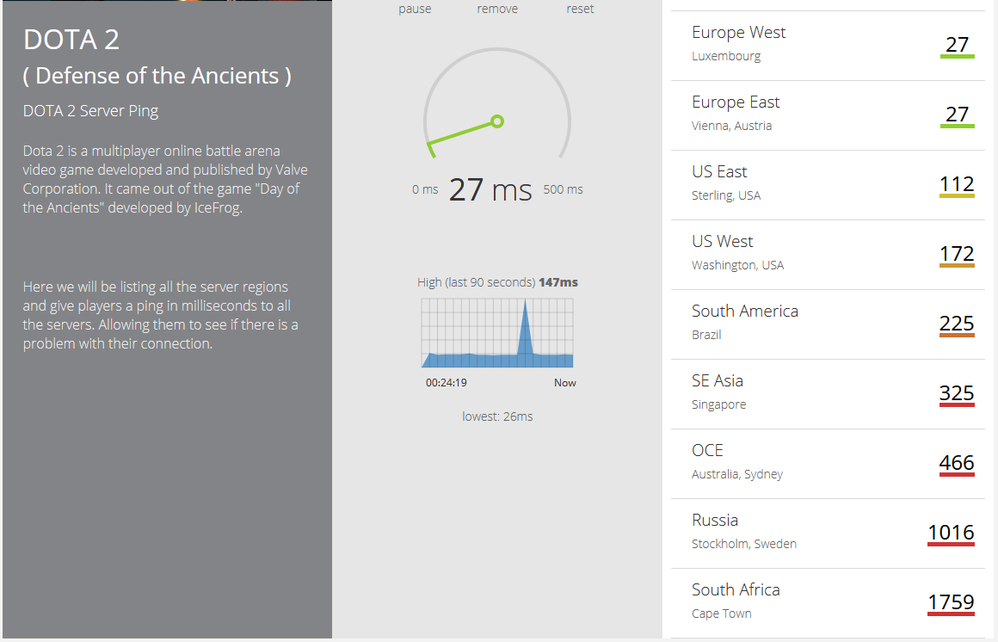Viewport: 998px width, 642px height.
Task: Click the DOTA 2 Server Ping subtitle
Action: tap(91, 111)
